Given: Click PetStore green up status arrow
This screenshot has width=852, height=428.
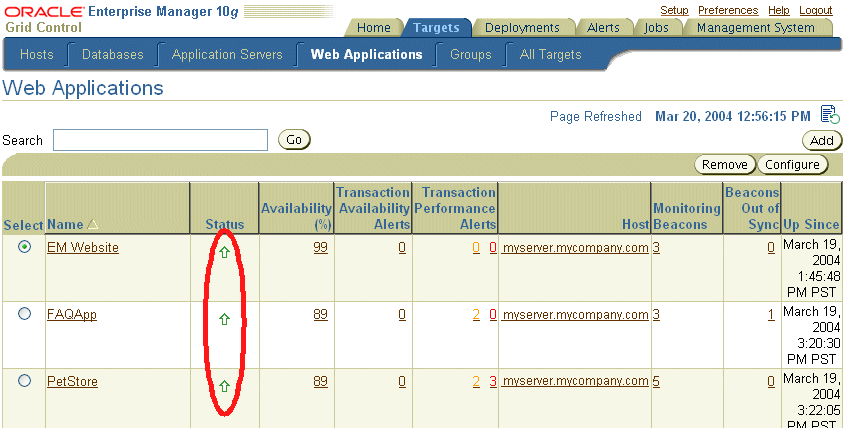Looking at the screenshot, I should pos(224,387).
